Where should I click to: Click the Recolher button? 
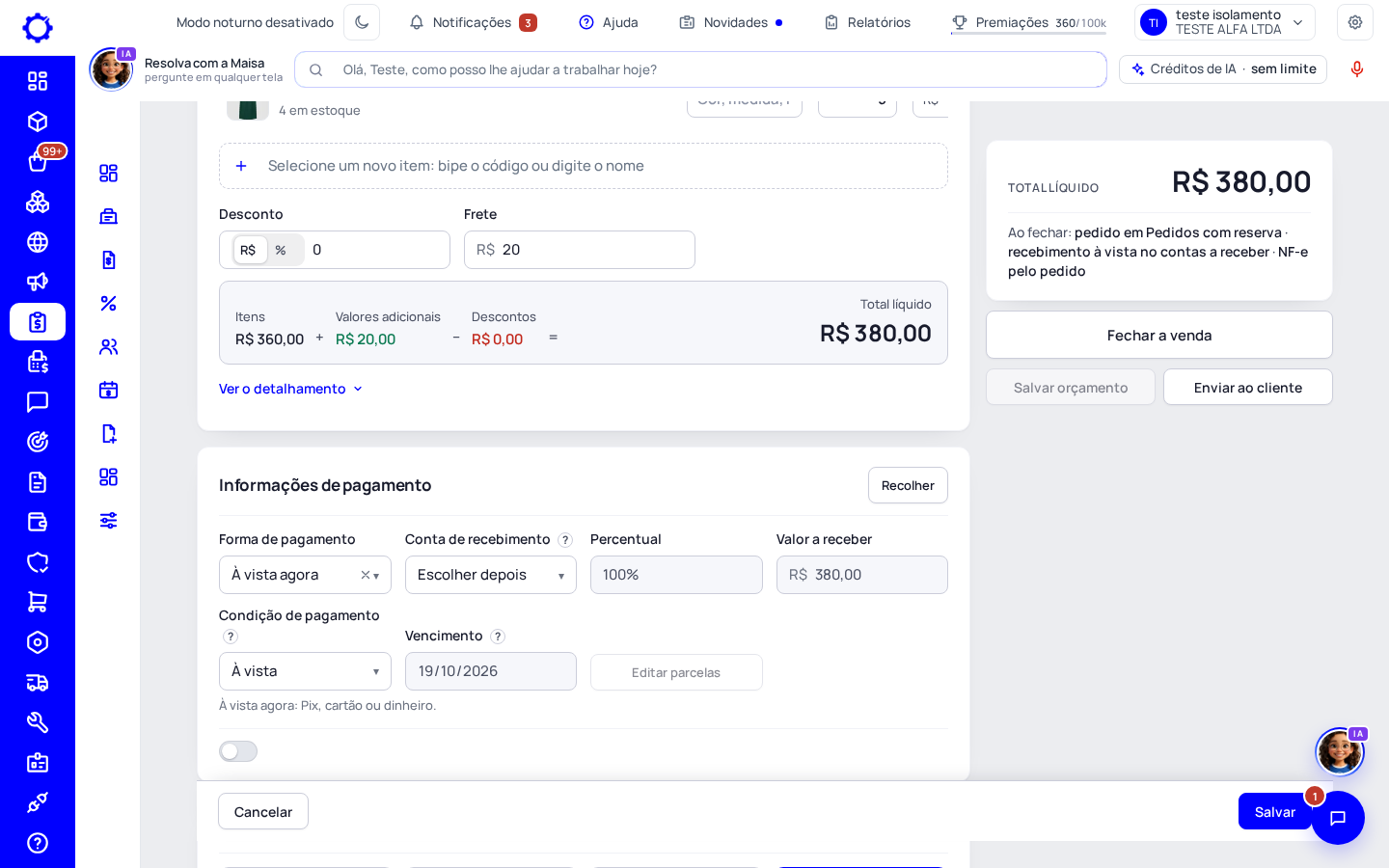908,485
